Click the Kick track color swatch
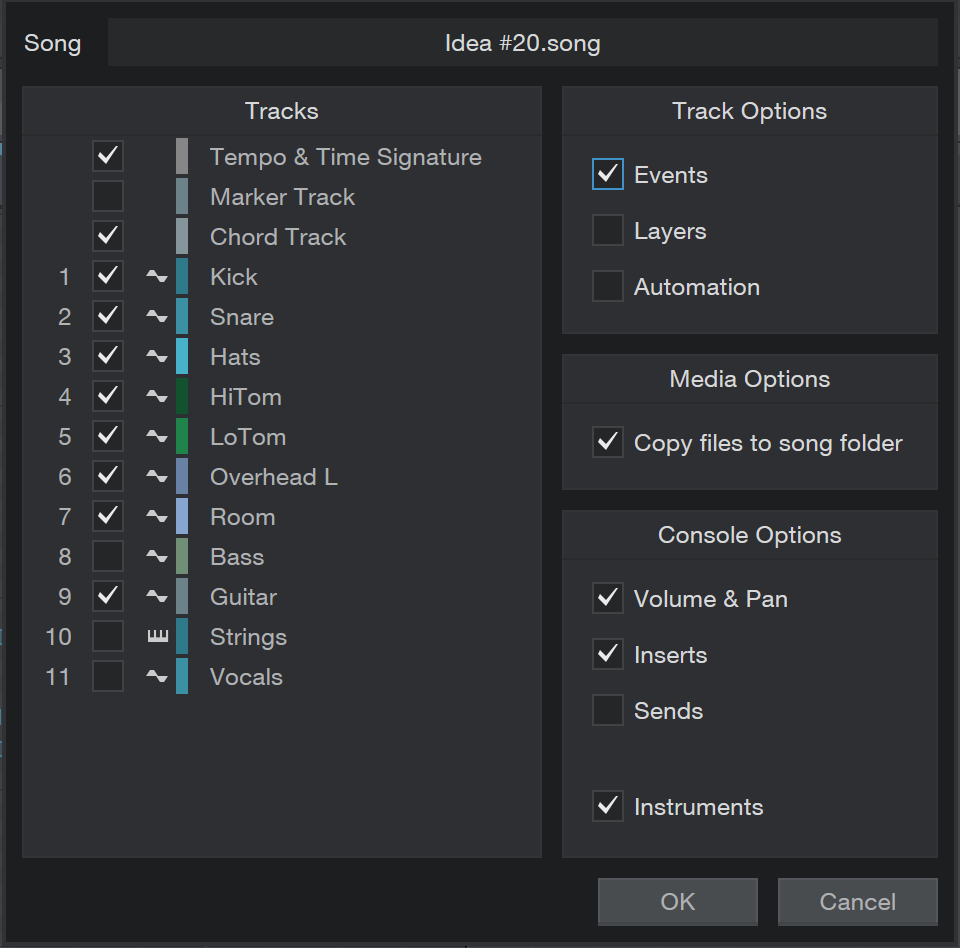The height and width of the screenshot is (948, 960). pos(182,276)
